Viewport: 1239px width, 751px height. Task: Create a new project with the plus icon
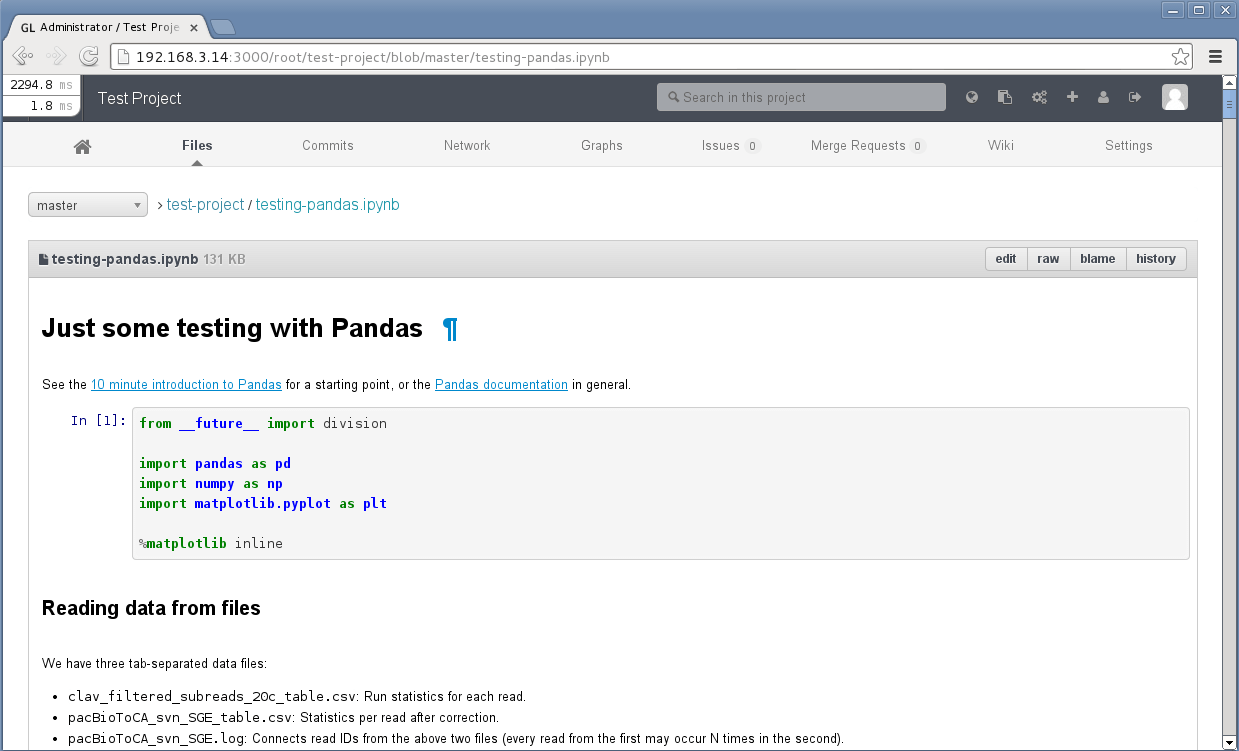pyautogui.click(x=1071, y=97)
